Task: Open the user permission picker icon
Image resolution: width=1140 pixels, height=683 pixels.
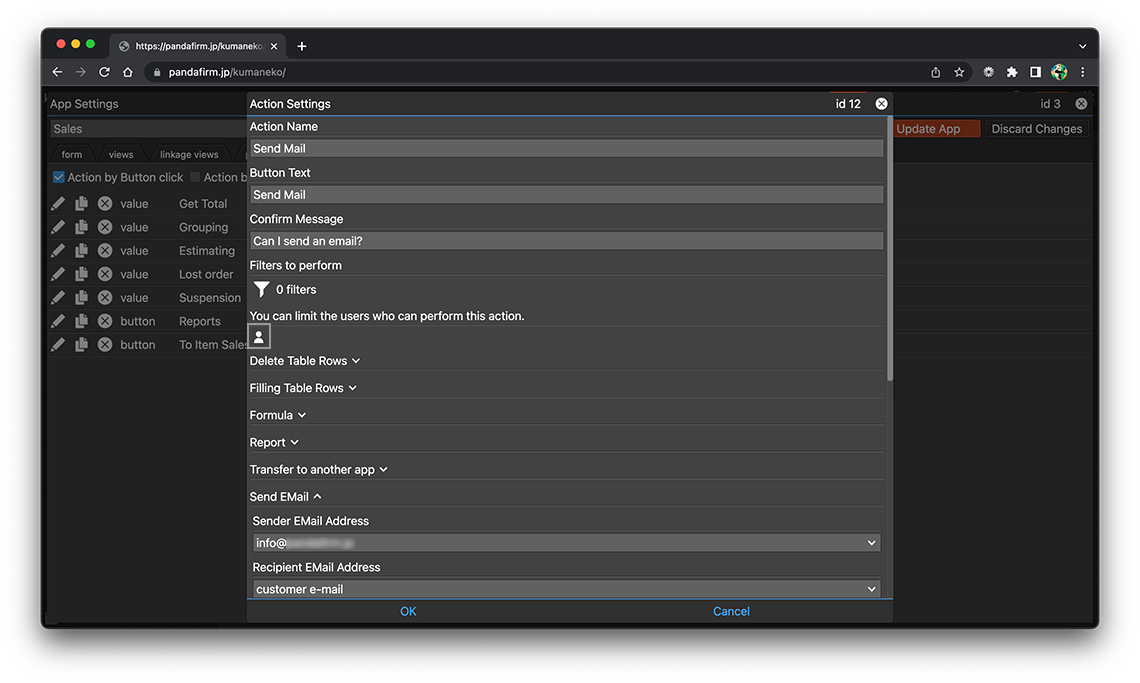Action: tap(259, 338)
